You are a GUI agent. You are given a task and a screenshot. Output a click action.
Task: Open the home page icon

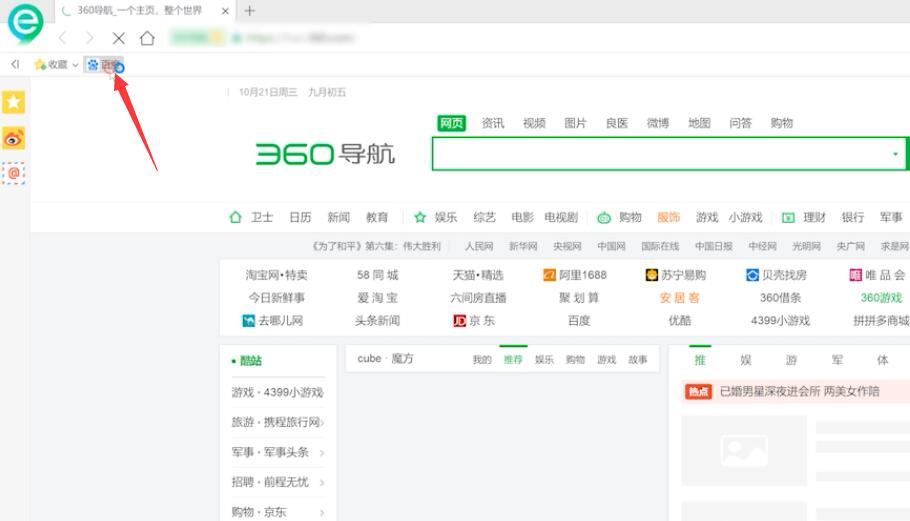[147, 38]
